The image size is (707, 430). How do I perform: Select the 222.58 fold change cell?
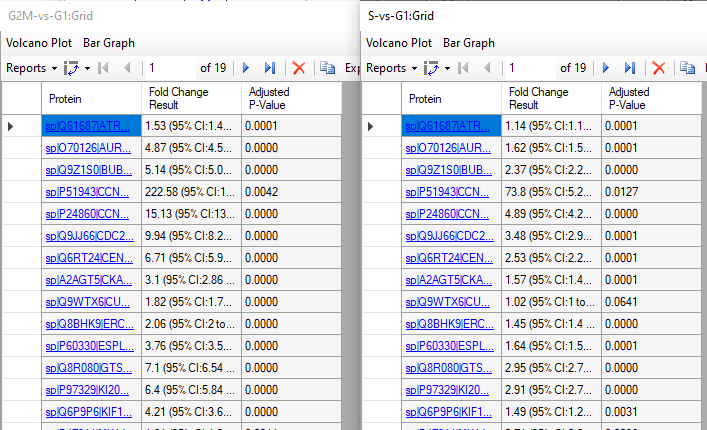[x=192, y=192]
